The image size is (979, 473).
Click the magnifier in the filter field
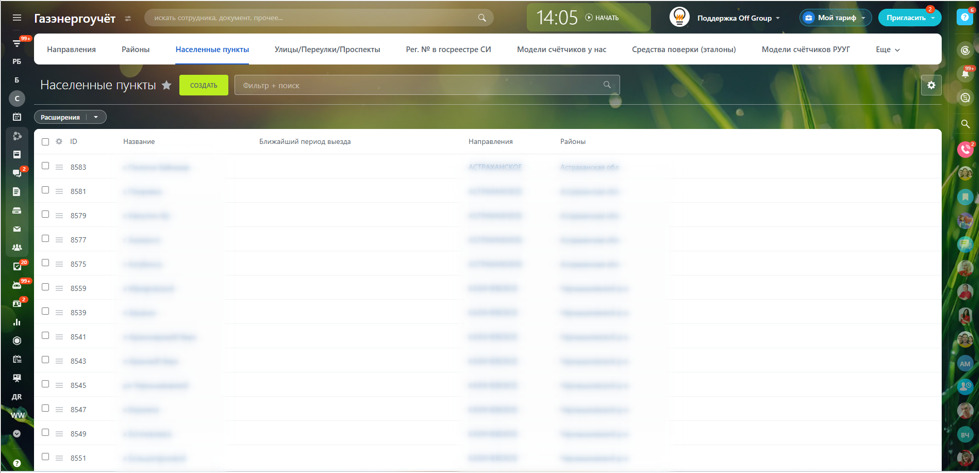[607, 85]
